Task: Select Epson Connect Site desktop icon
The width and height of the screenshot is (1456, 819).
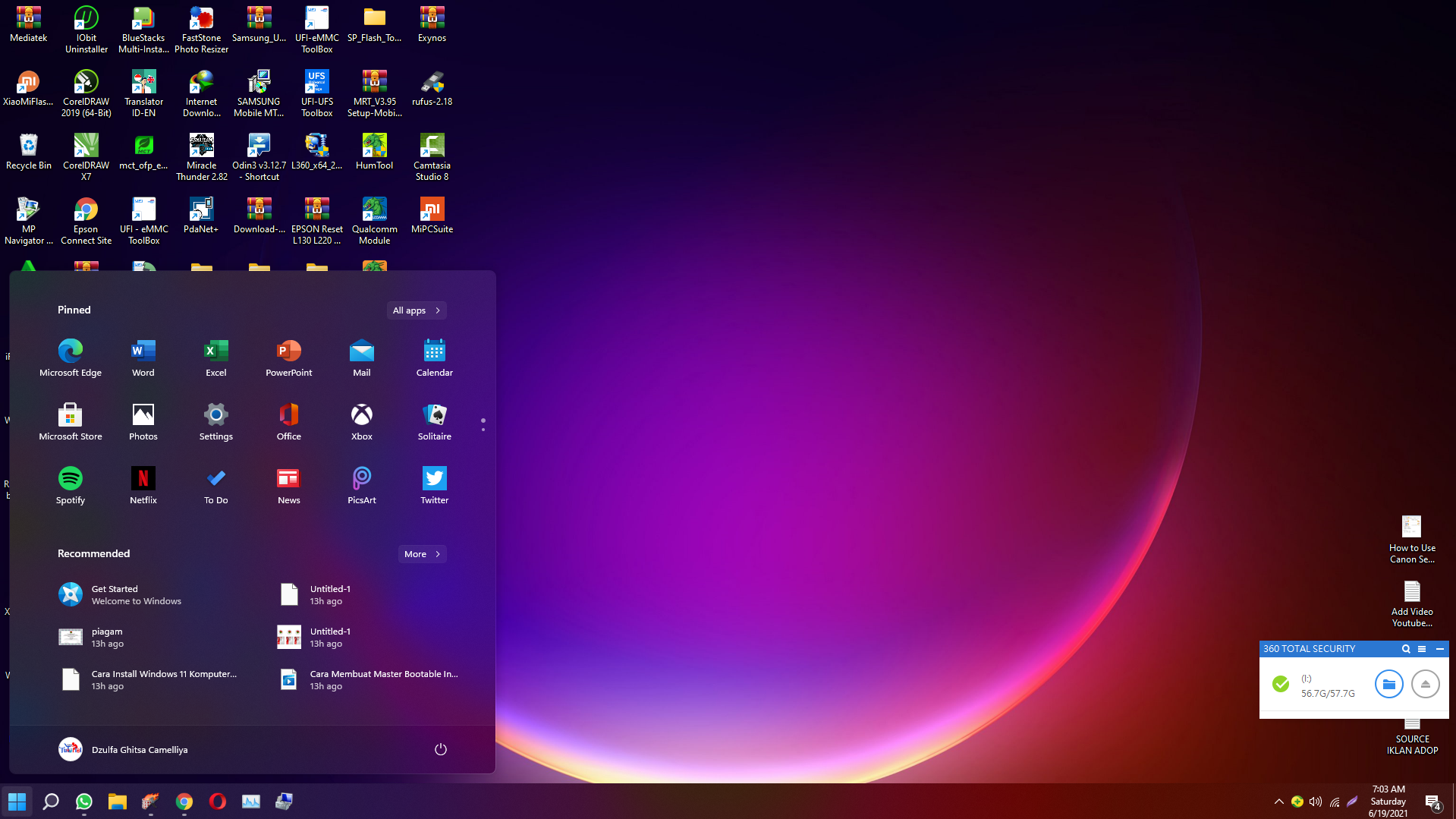Action: tap(86, 221)
